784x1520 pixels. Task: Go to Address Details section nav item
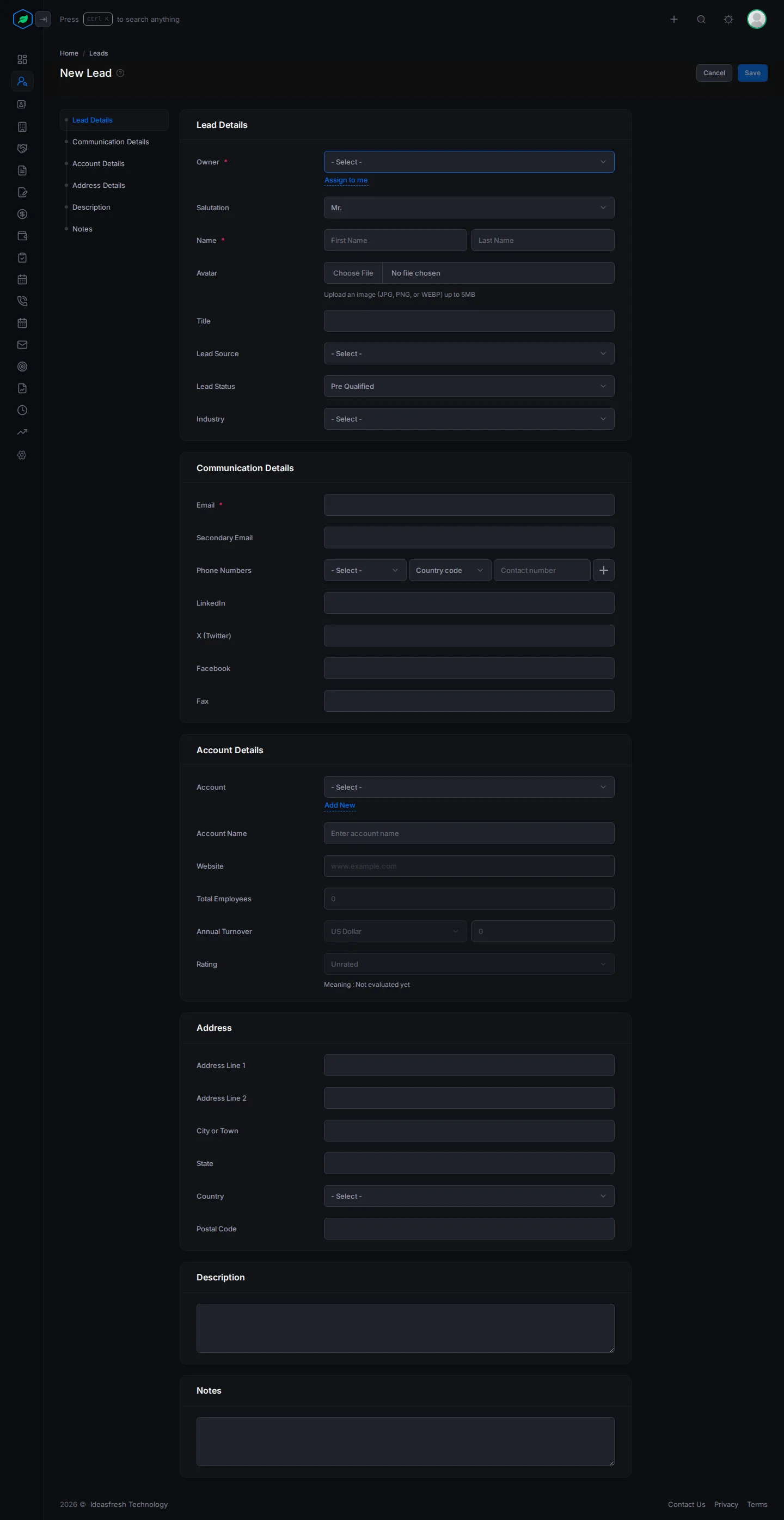click(99, 185)
